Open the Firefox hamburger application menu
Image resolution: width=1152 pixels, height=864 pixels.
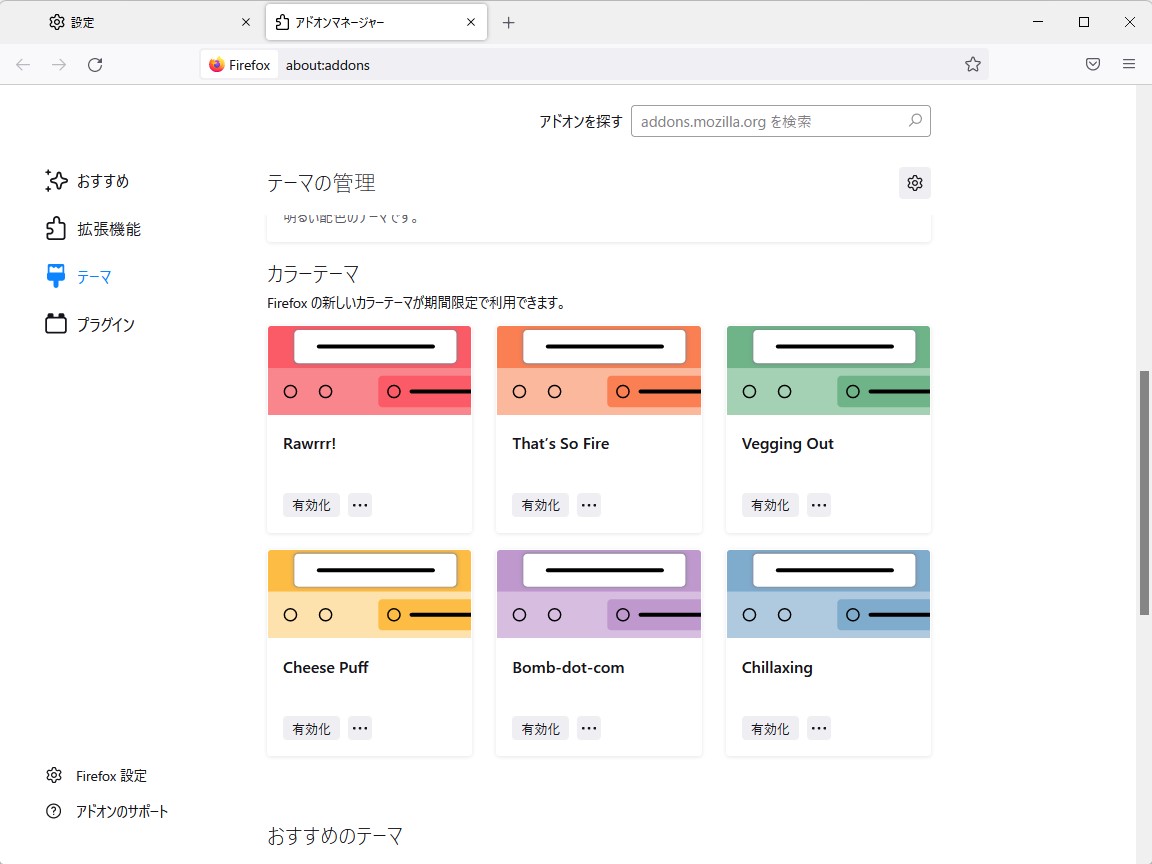(x=1129, y=64)
